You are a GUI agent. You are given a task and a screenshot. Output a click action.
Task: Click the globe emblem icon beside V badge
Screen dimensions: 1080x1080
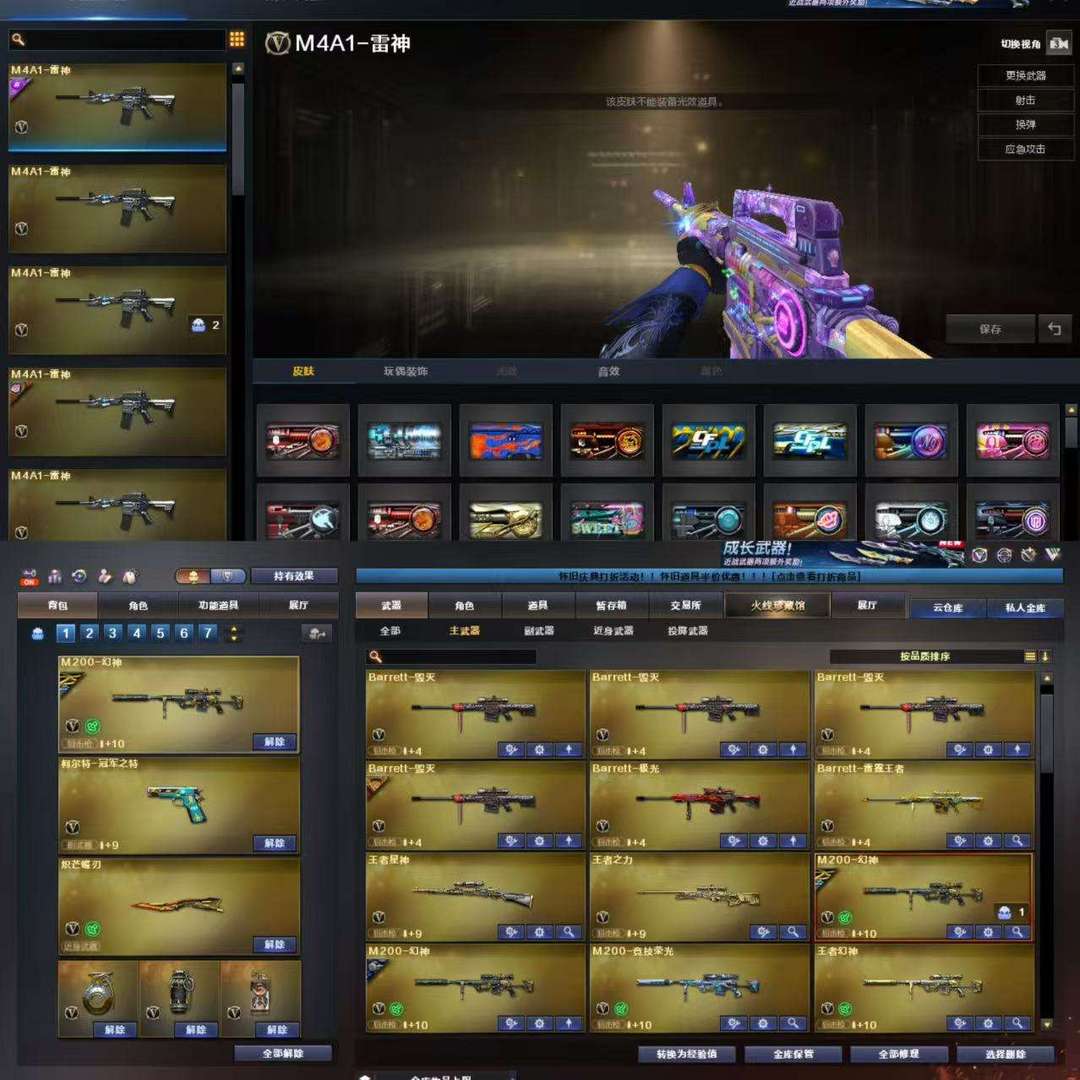1004,555
